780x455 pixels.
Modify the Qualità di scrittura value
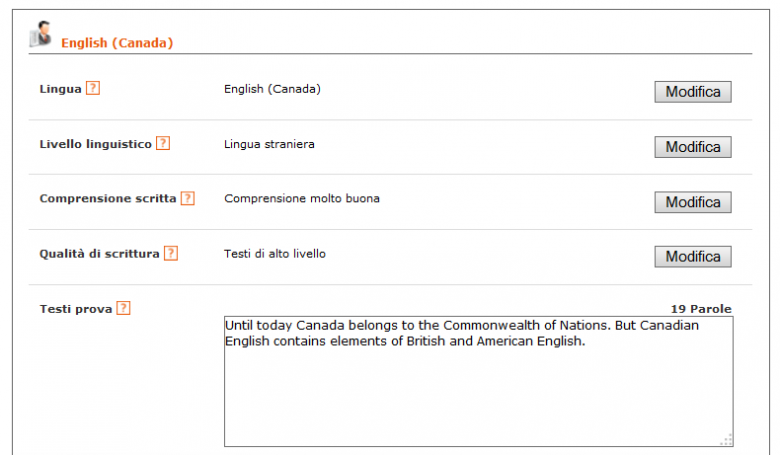[692, 257]
